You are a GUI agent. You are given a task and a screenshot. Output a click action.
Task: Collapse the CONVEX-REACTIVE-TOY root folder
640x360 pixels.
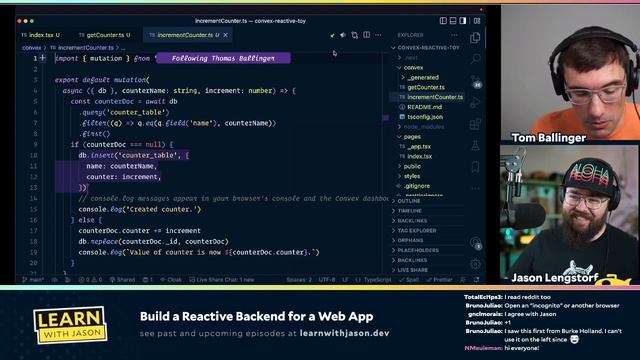click(x=427, y=48)
